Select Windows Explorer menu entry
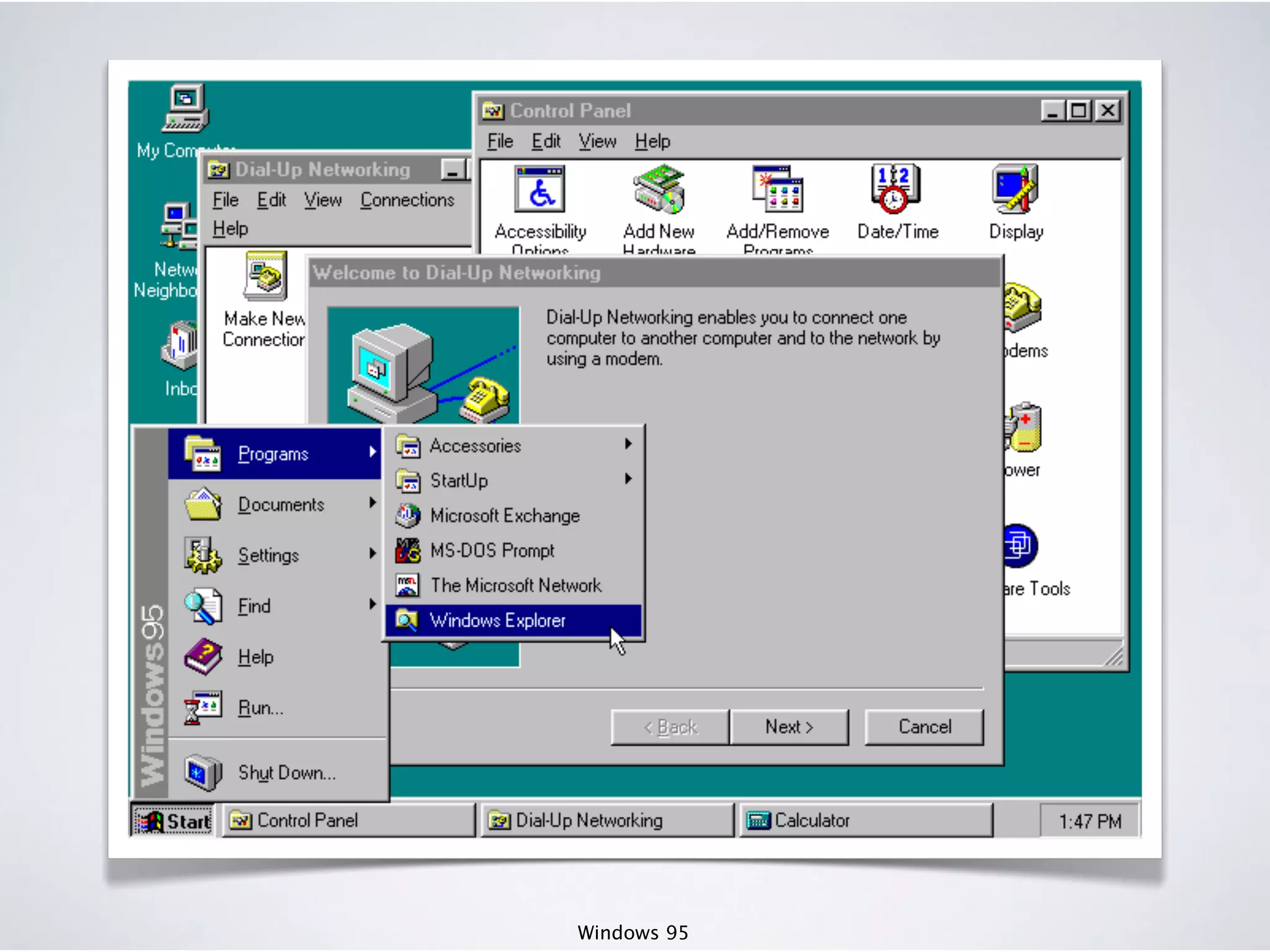This screenshot has height=952, width=1270. tap(498, 620)
